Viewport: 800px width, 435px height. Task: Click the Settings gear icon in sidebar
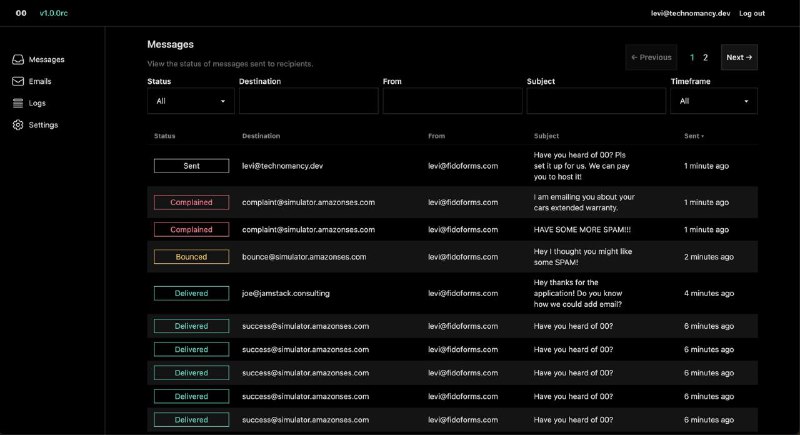(18, 125)
